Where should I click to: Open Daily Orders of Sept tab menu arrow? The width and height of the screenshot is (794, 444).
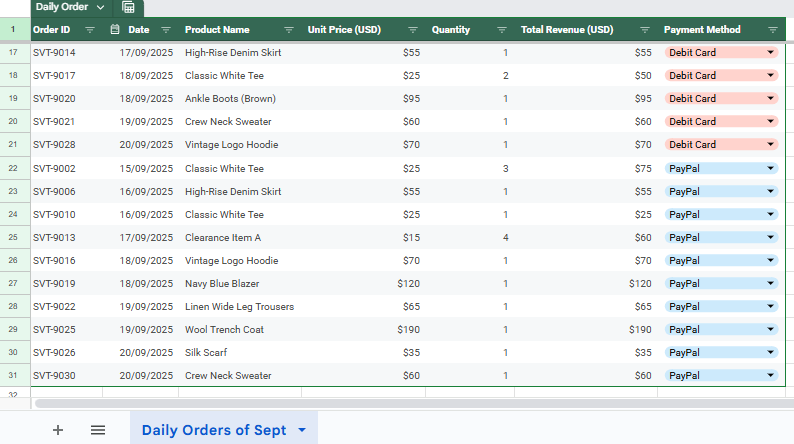[x=302, y=430]
